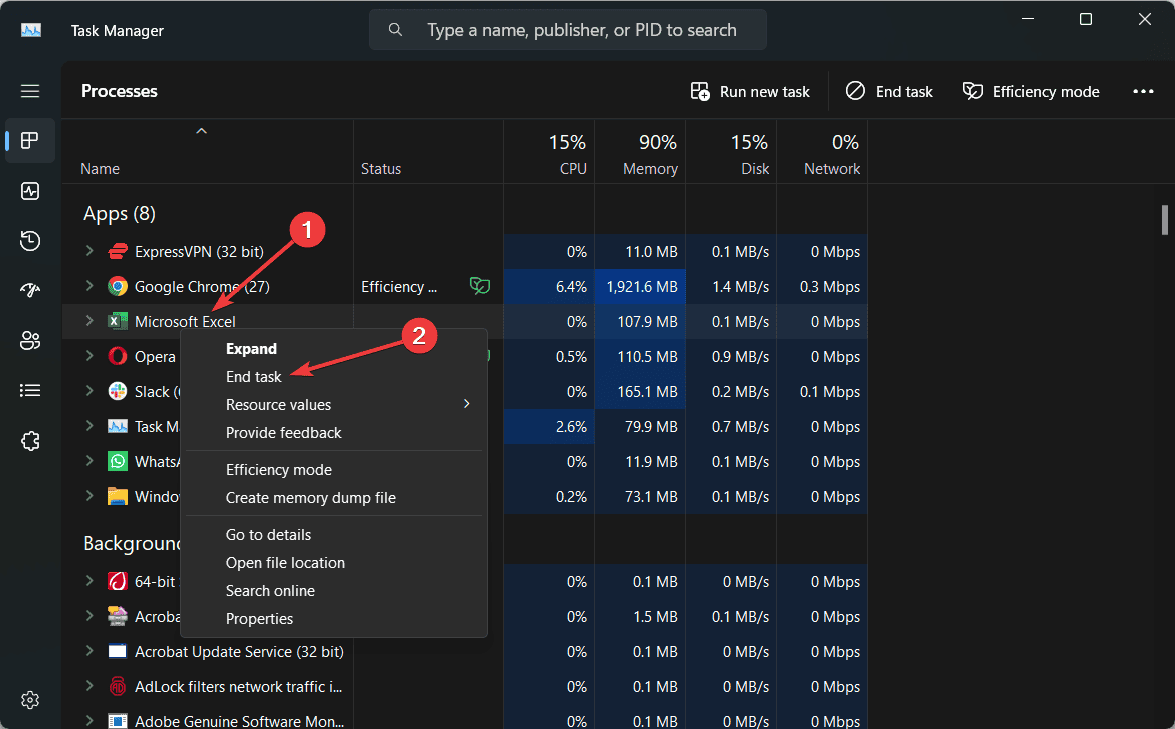Screen dimensions: 1175x729
Task: Click the Microsoft Excel app icon
Action: click(x=118, y=321)
